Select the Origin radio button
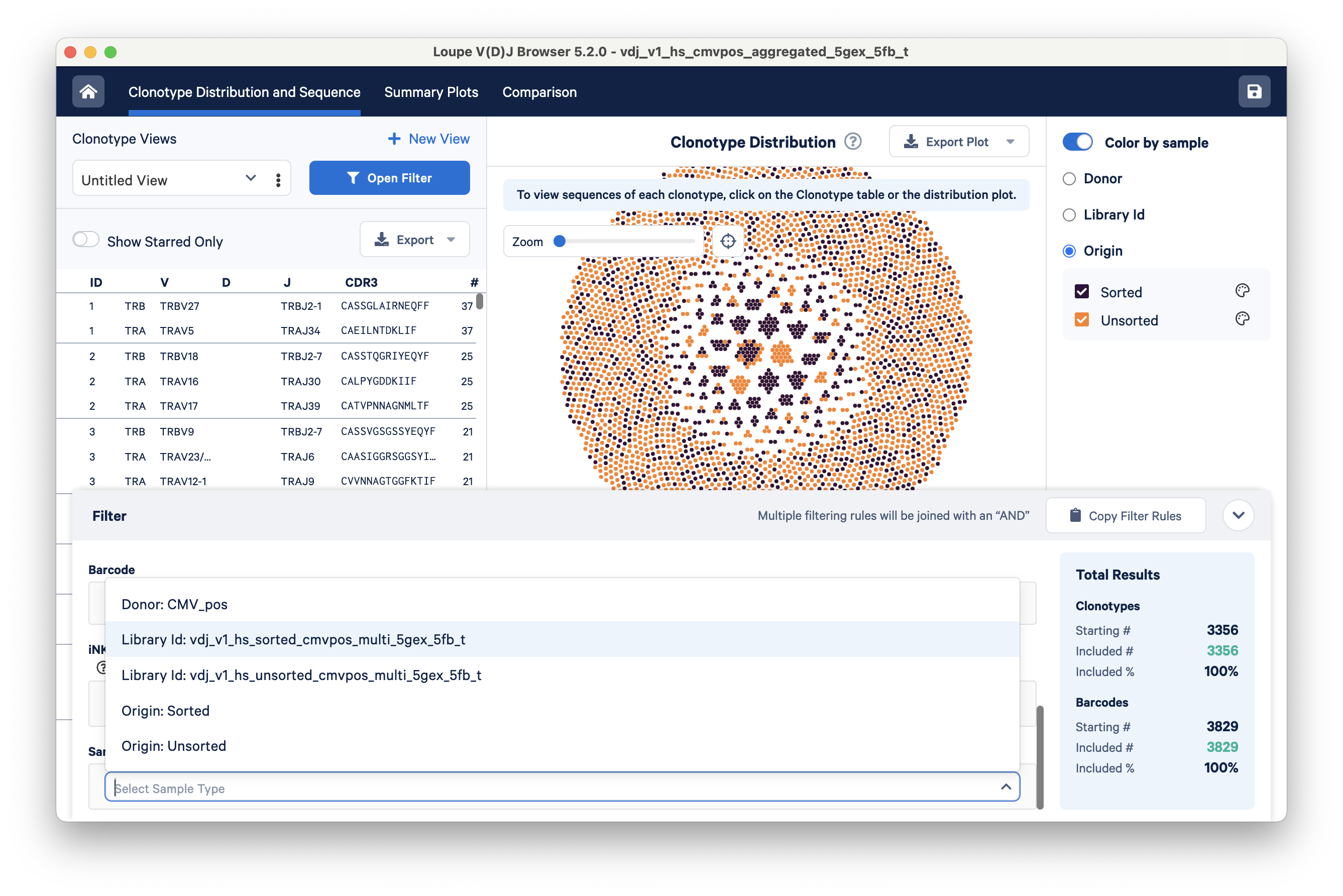This screenshot has width=1343, height=896. tap(1069, 251)
